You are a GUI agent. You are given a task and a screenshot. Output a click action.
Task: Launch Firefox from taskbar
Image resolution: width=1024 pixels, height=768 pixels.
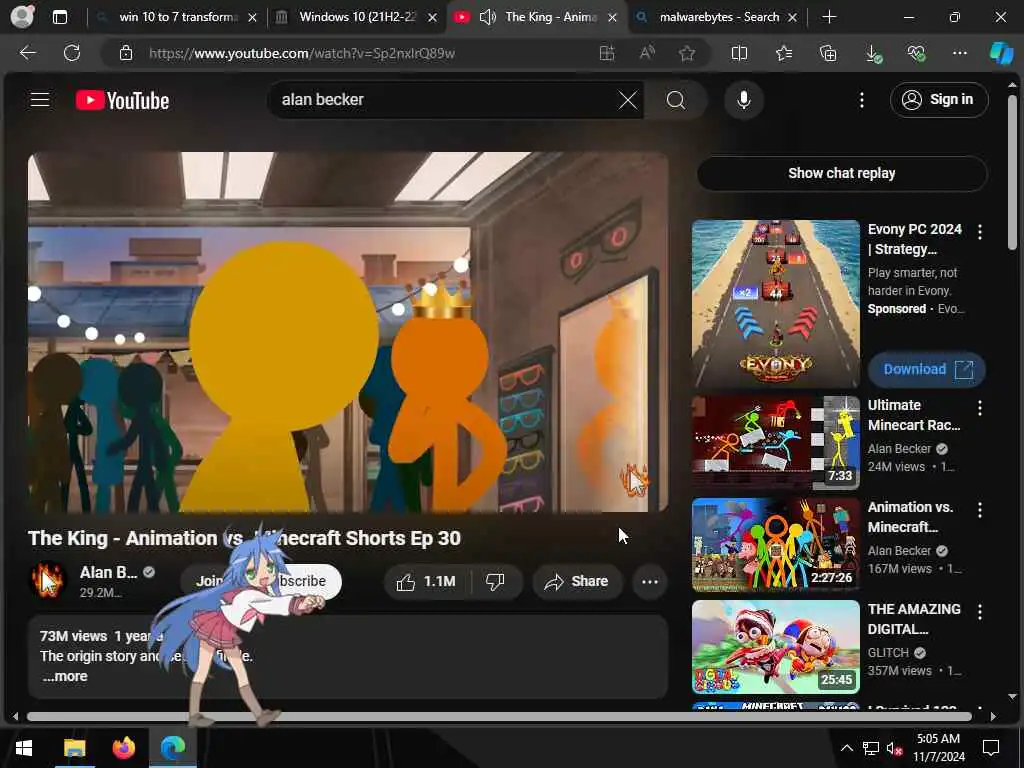pos(123,748)
